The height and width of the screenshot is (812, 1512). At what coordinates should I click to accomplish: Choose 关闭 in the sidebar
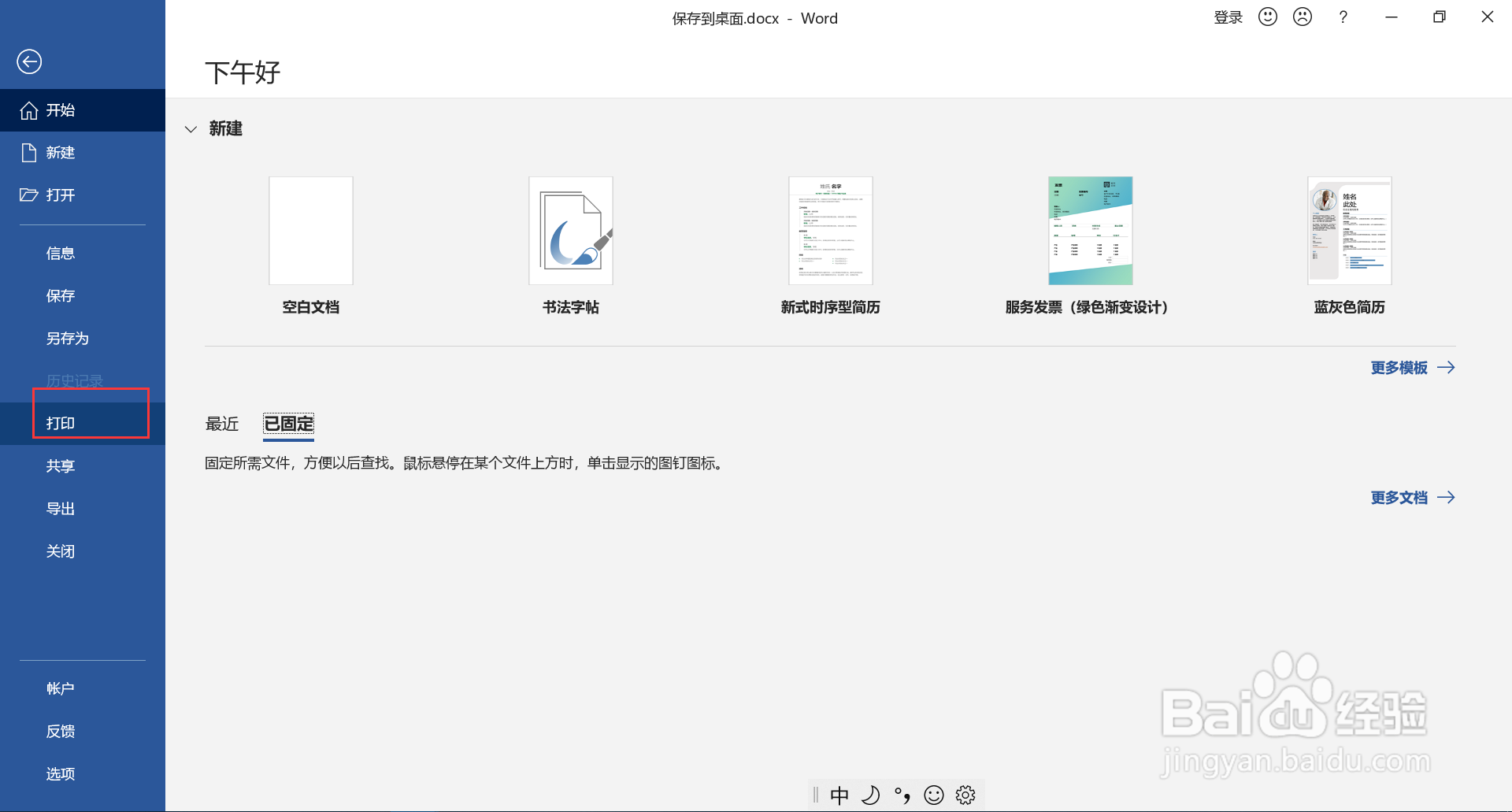(x=83, y=551)
